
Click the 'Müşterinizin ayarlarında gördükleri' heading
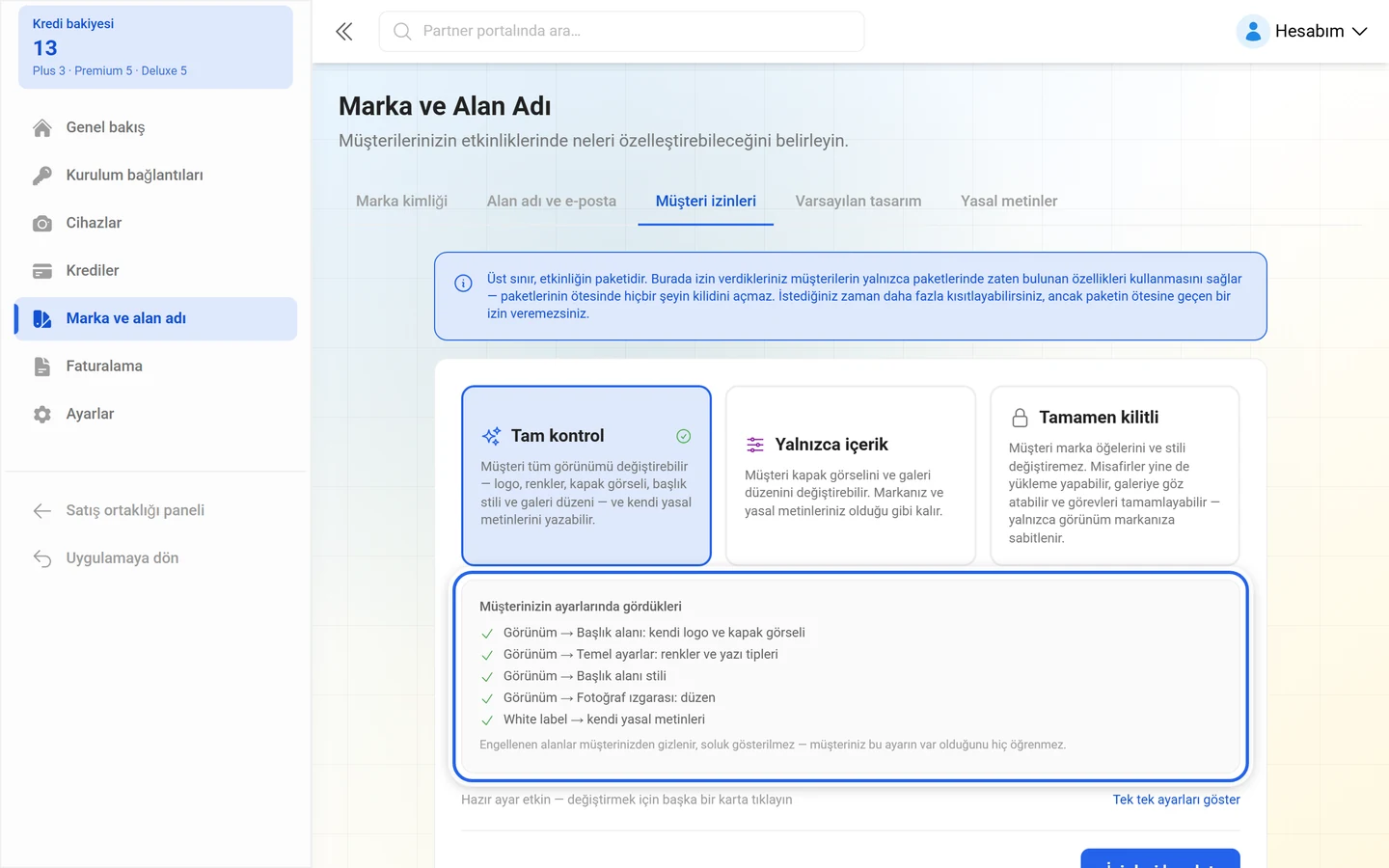pyautogui.click(x=581, y=607)
